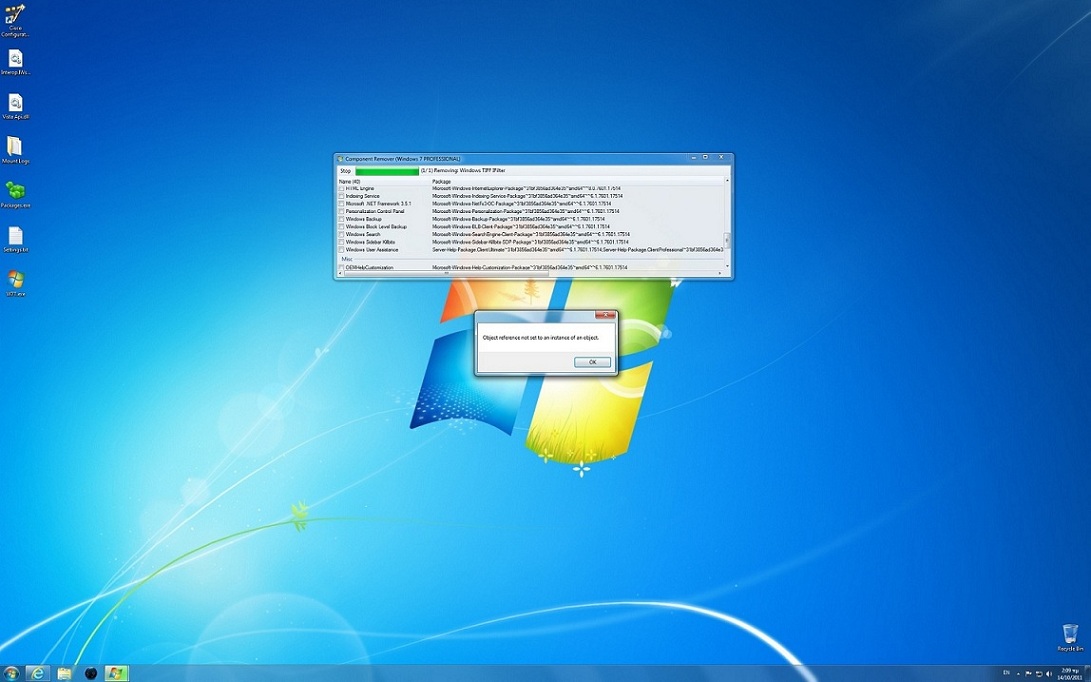Click the Stop button in Component Remover
The image size is (1091, 682).
[346, 170]
